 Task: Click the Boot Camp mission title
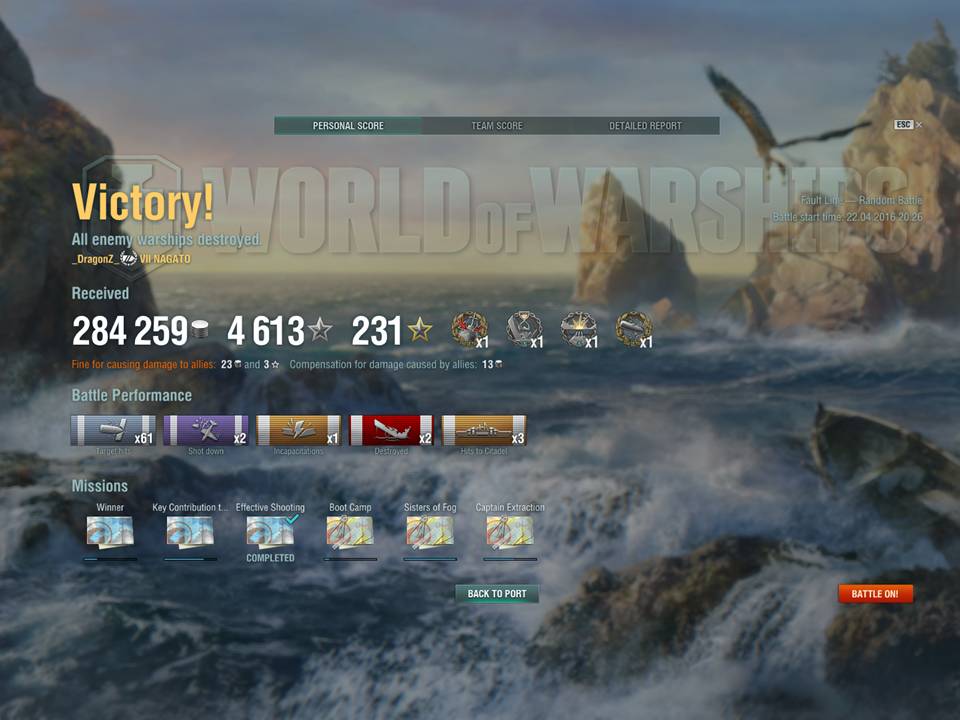coord(350,507)
